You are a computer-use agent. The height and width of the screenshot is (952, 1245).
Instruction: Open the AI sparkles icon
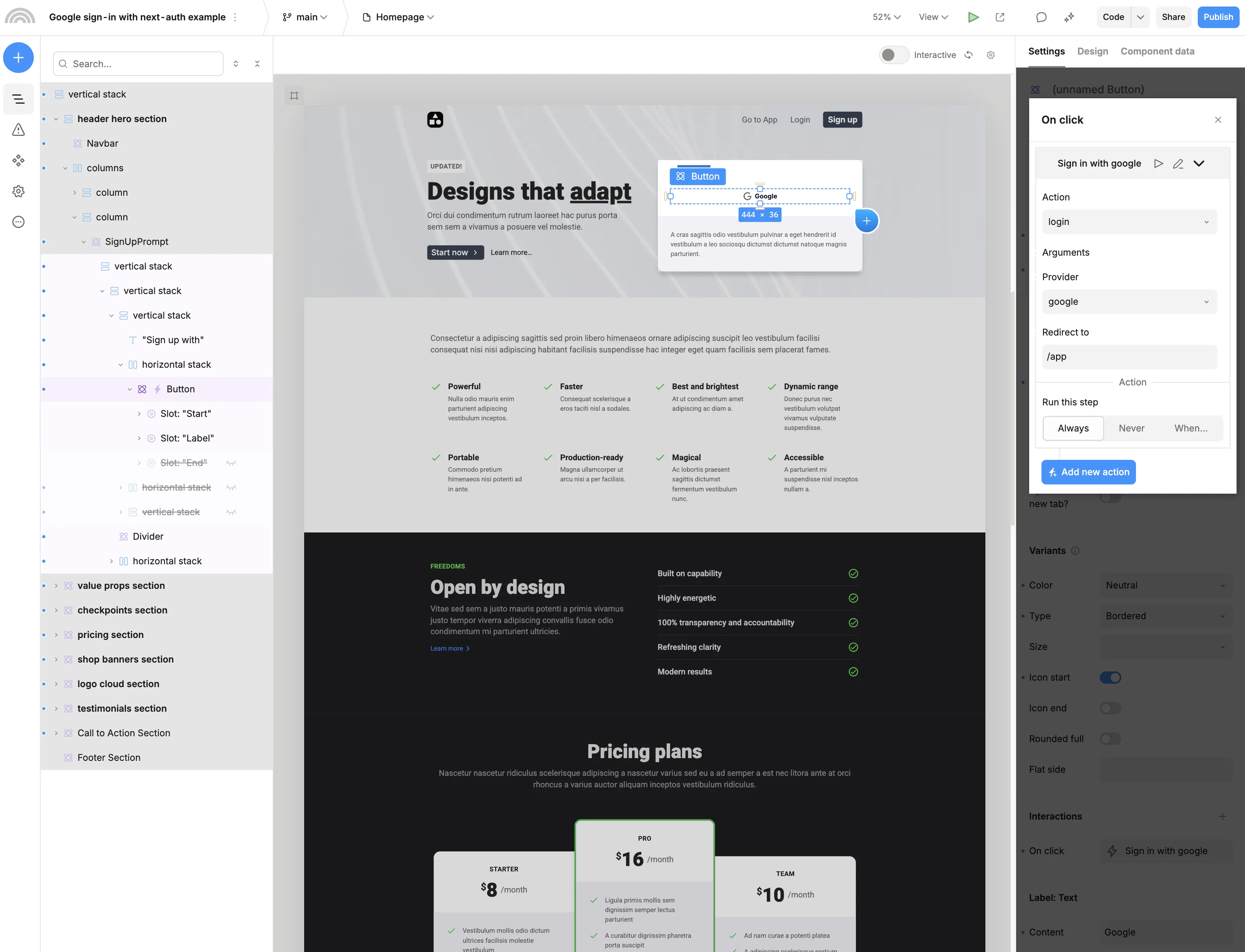tap(1069, 17)
